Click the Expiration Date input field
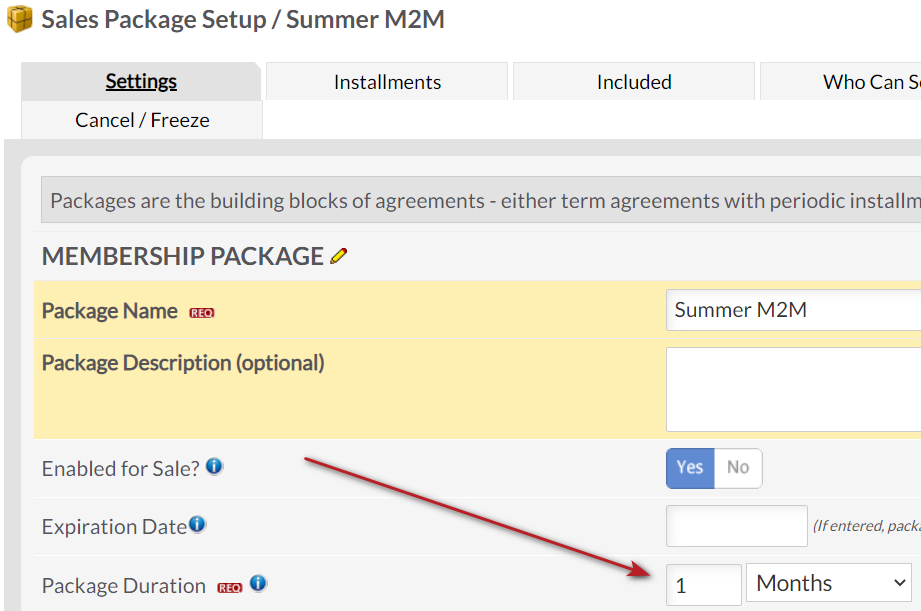 (736, 526)
